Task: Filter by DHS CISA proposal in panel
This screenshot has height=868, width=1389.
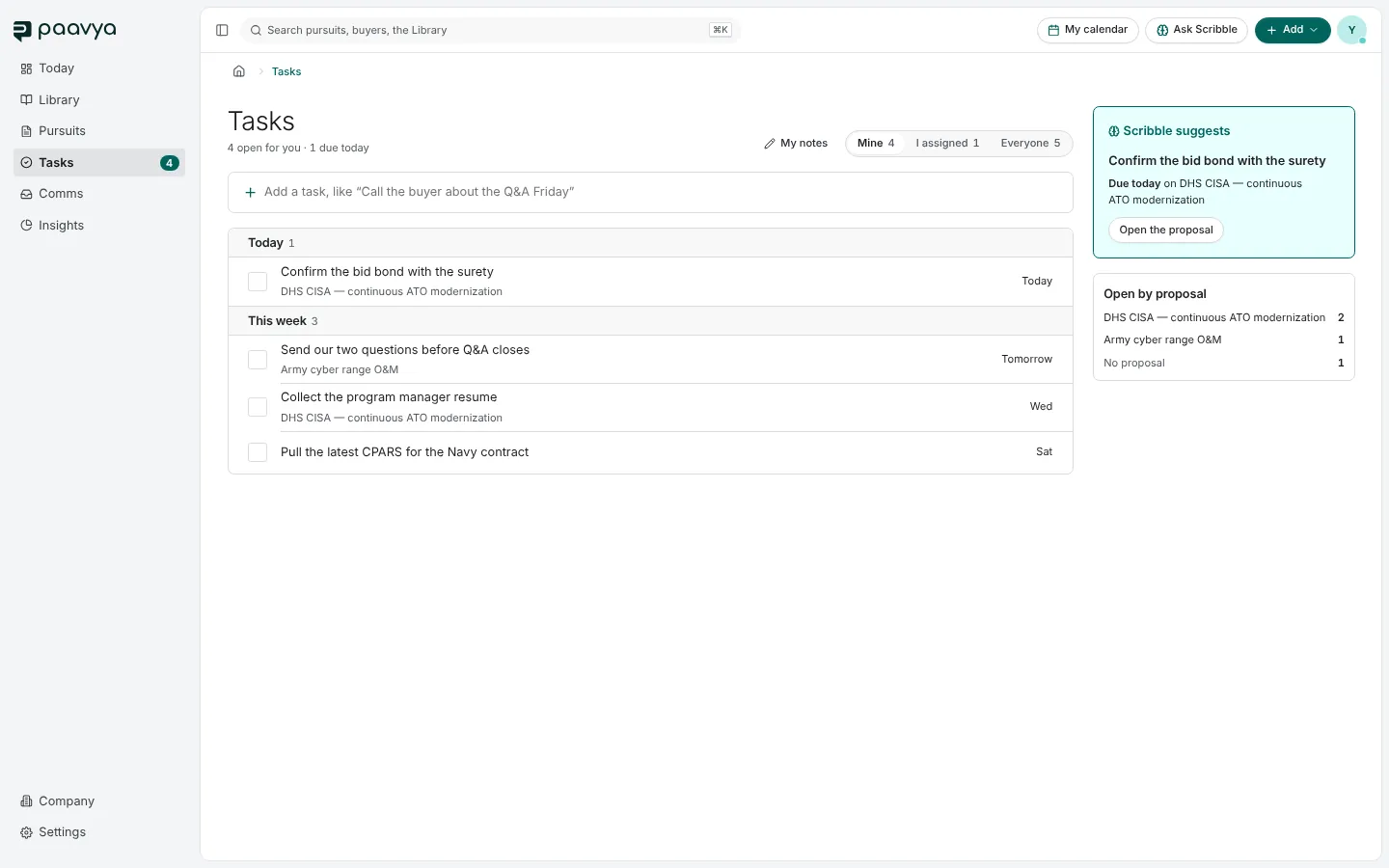Action: [1224, 317]
